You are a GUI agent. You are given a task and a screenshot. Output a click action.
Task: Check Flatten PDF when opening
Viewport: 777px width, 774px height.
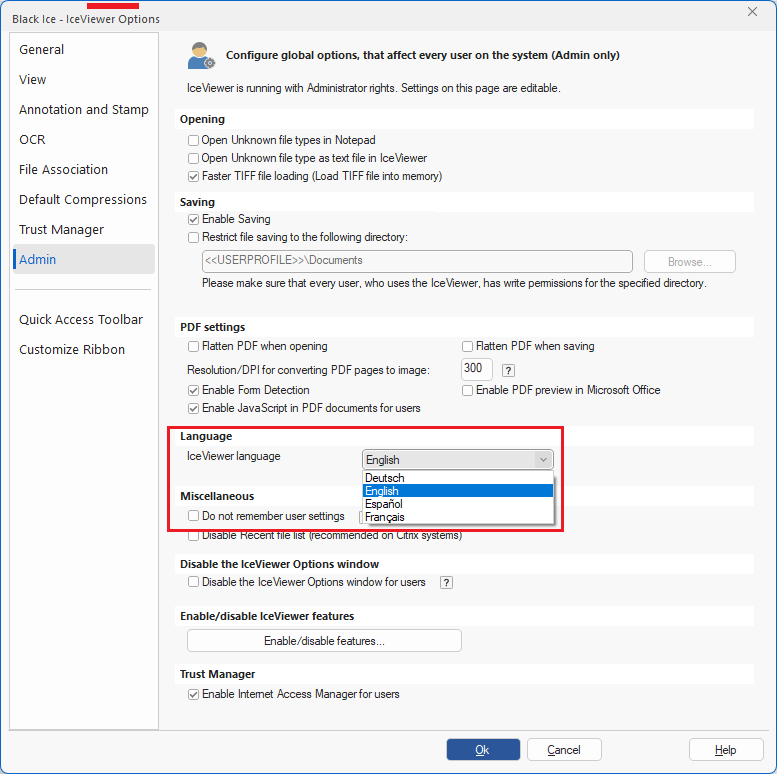193,346
